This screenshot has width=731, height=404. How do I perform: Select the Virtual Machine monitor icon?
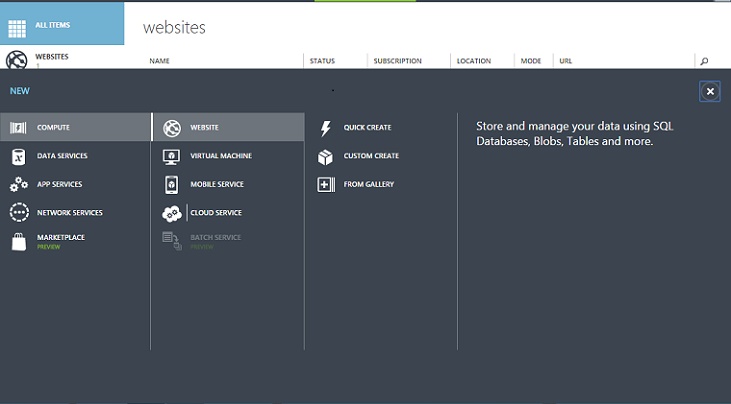click(172, 156)
